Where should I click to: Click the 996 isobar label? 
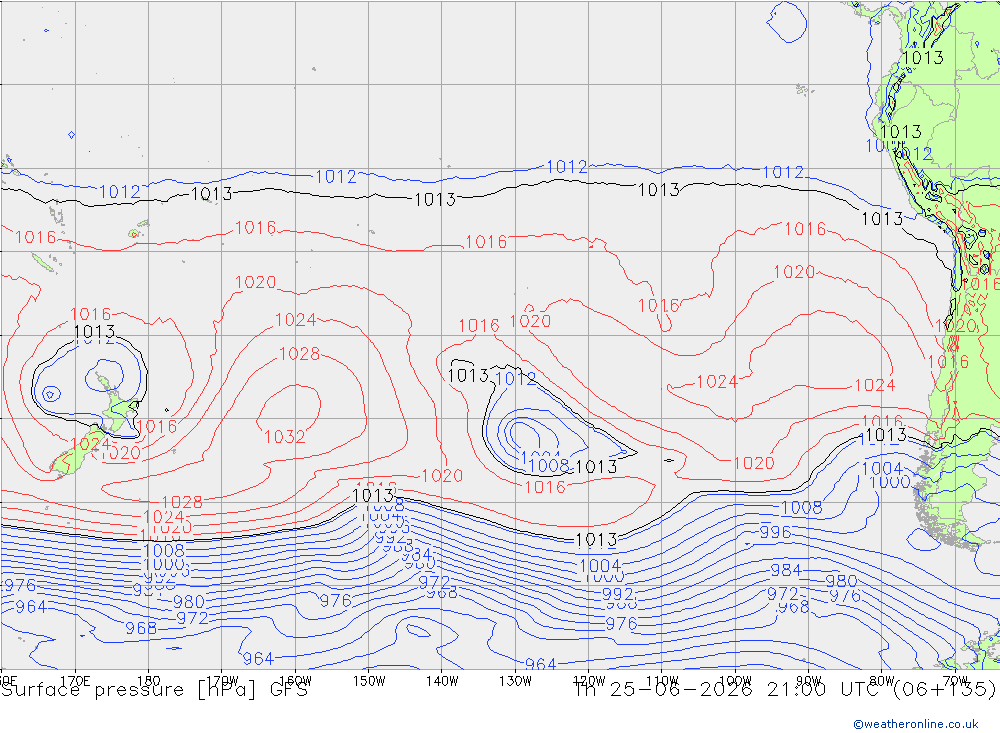pos(775,531)
